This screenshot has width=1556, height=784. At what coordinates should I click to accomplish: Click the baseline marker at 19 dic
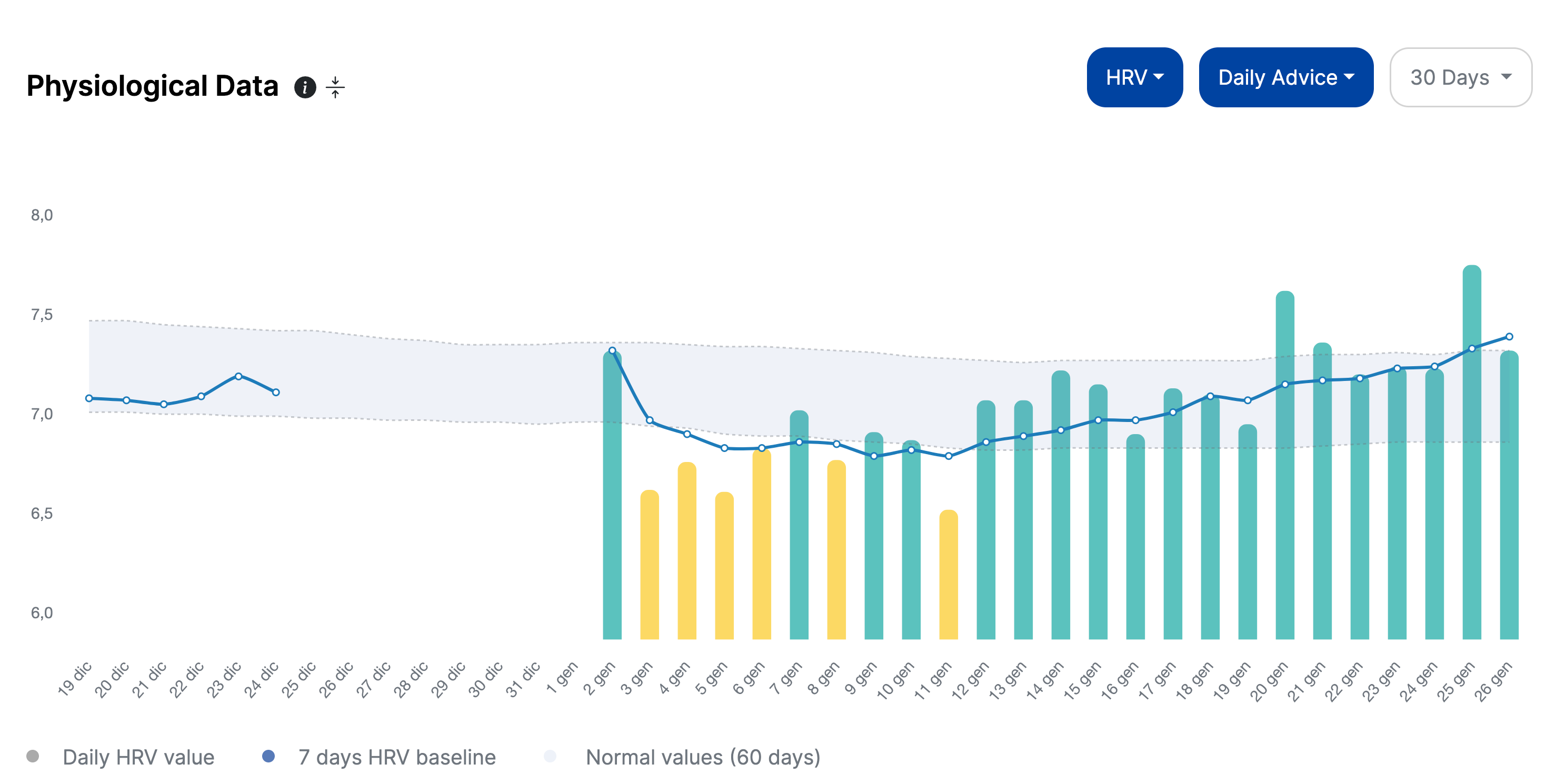click(89, 399)
